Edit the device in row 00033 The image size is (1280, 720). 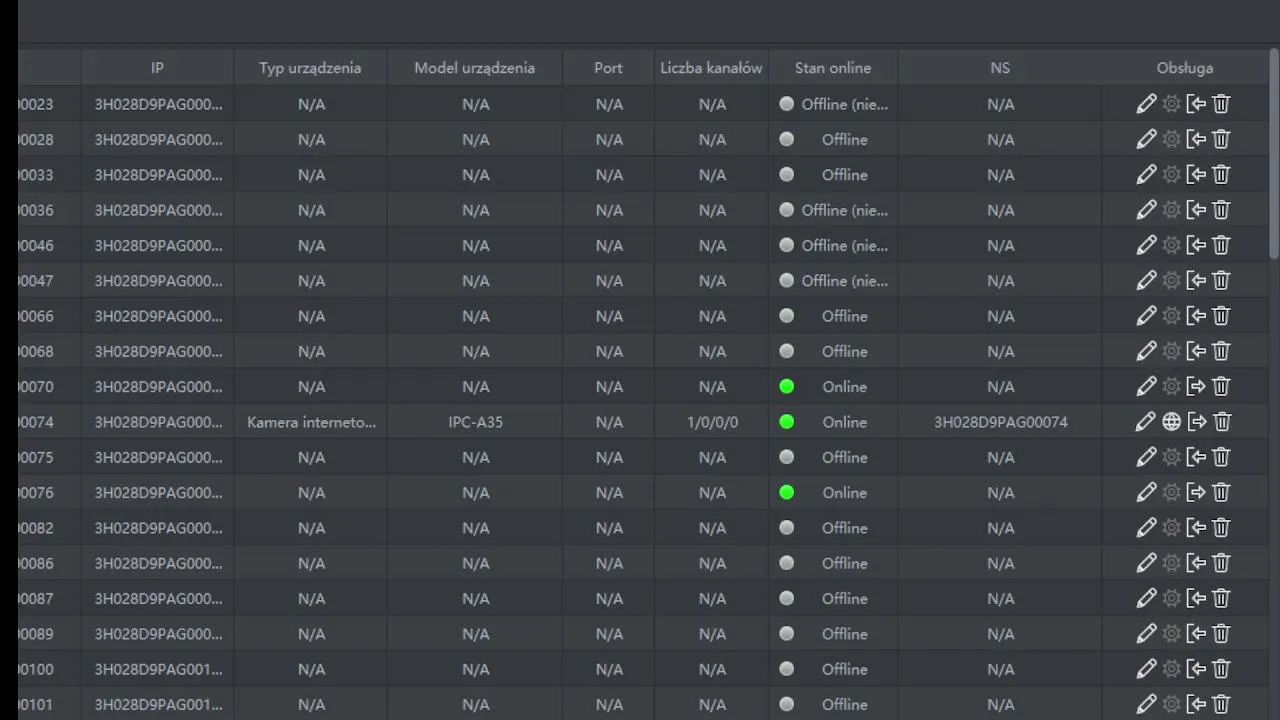tap(1146, 175)
